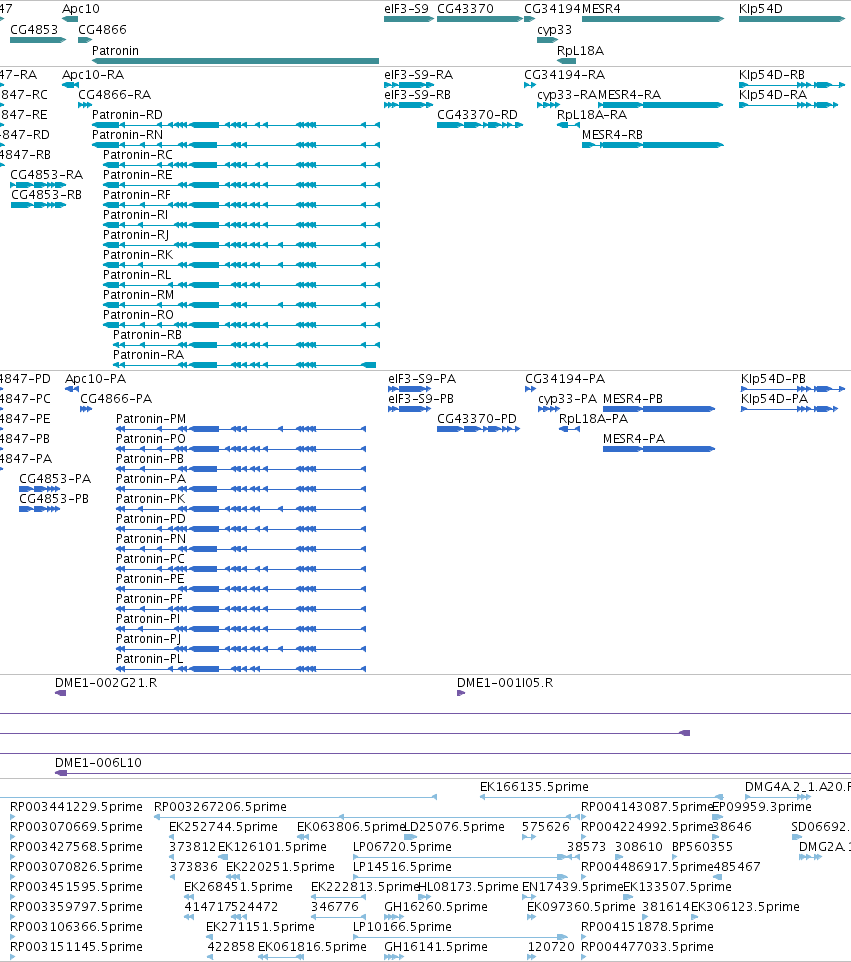Click transcript label CG4866-RA
Screen dimensions: 851x962
click(x=114, y=94)
